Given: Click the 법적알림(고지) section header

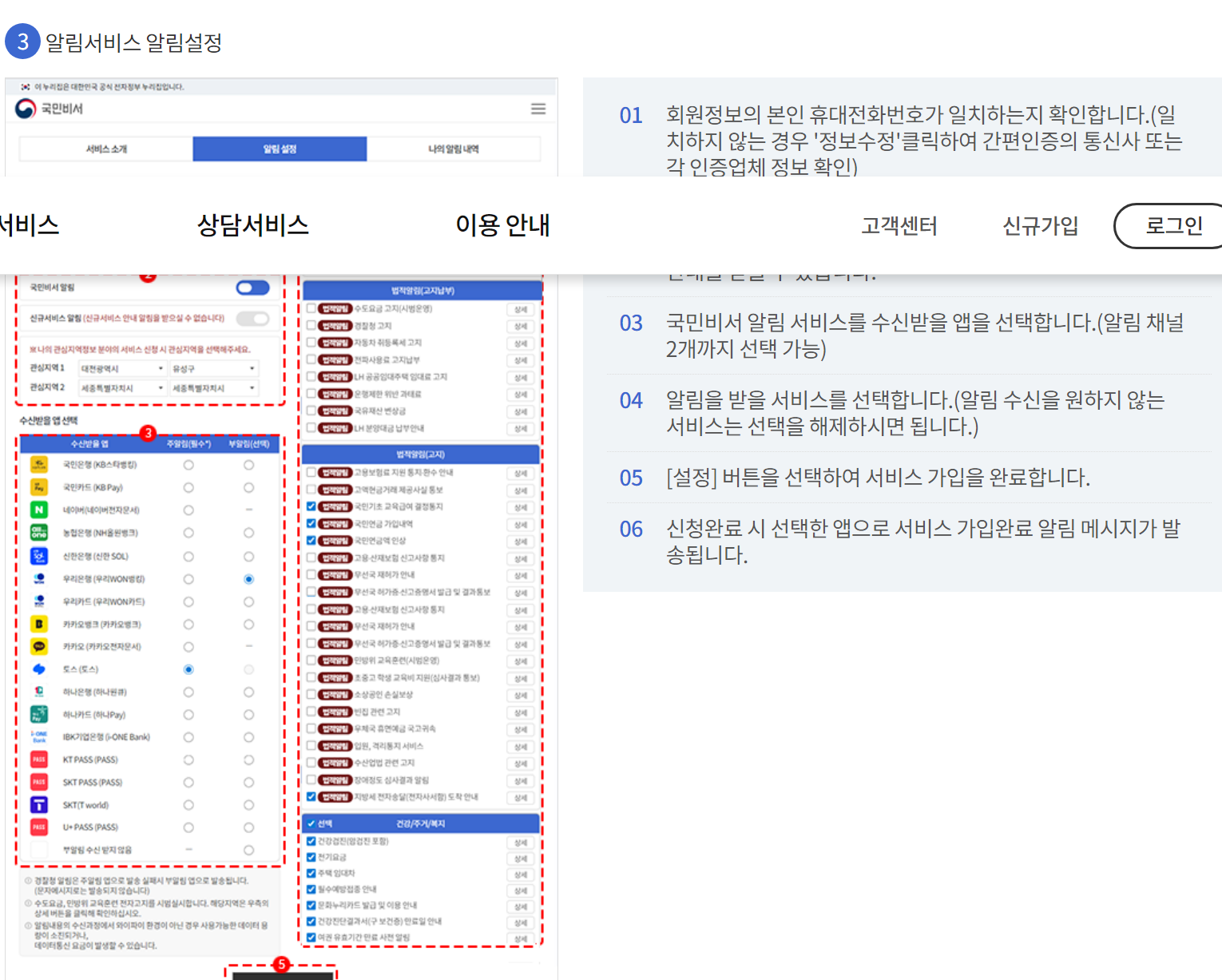Looking at the screenshot, I should (423, 454).
